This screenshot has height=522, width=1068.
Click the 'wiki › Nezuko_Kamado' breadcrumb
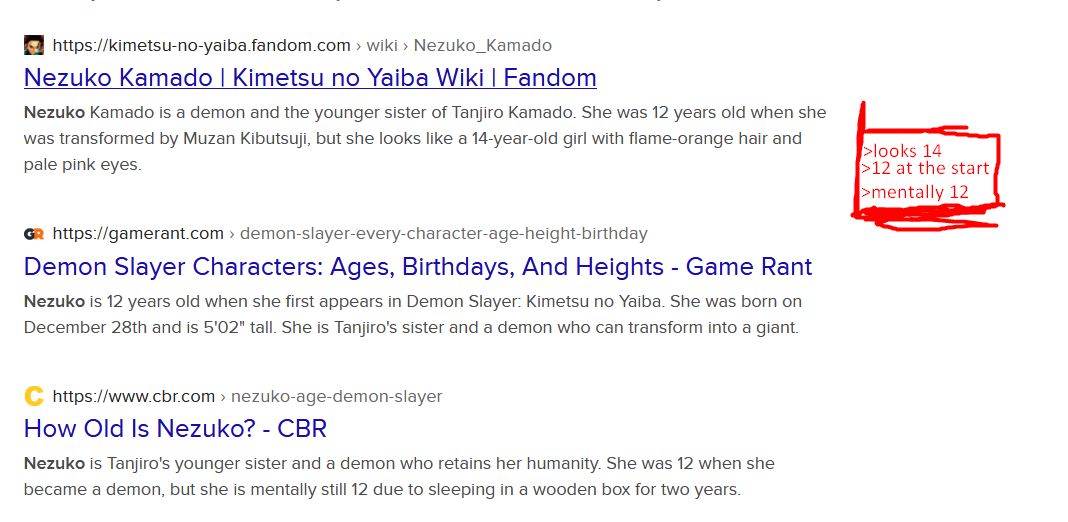459,45
